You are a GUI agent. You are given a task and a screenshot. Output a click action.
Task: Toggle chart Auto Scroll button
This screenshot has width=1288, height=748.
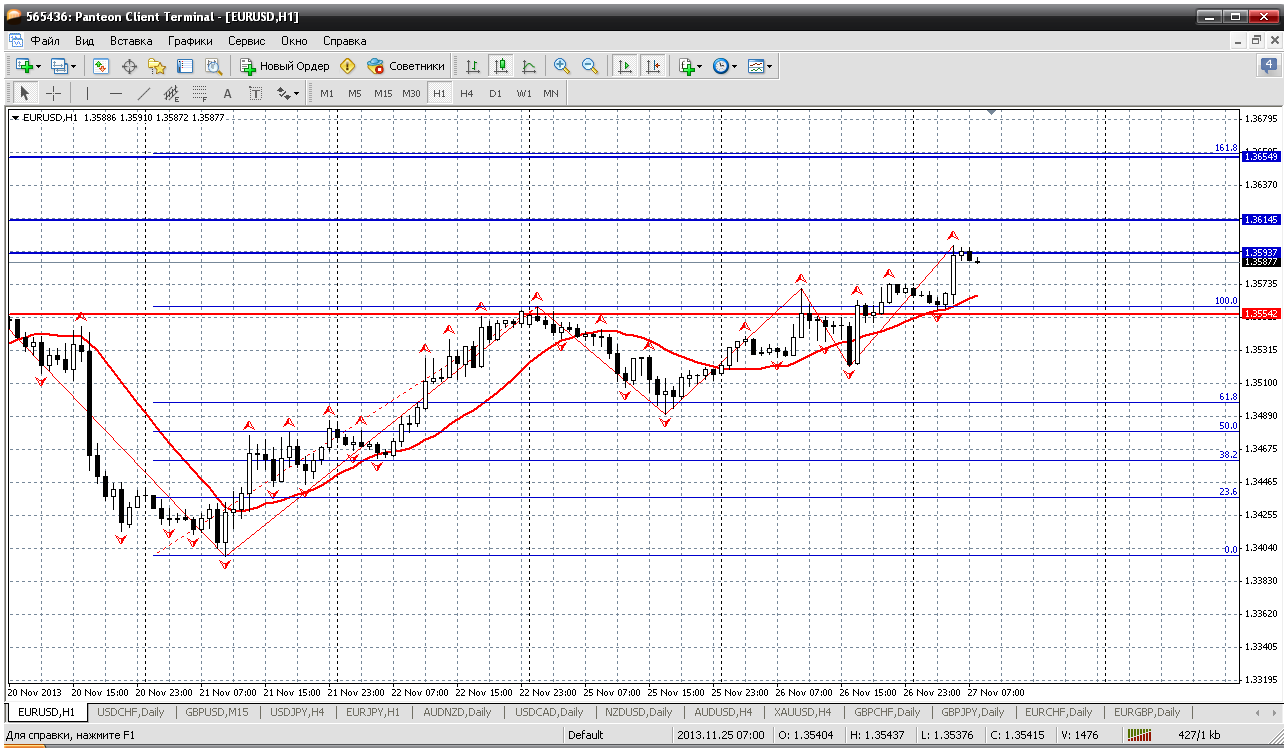click(x=625, y=66)
